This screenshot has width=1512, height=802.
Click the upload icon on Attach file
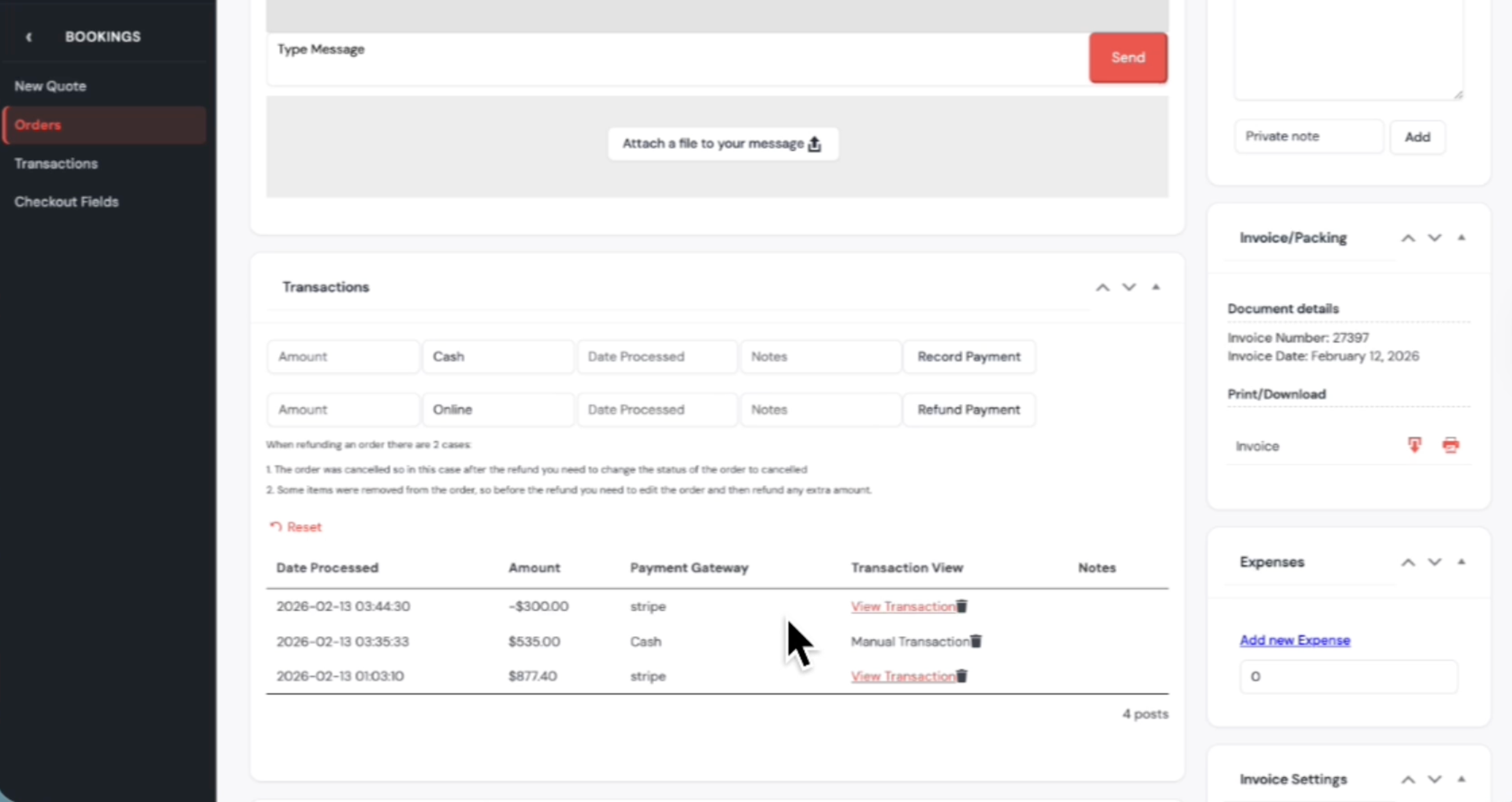point(815,144)
